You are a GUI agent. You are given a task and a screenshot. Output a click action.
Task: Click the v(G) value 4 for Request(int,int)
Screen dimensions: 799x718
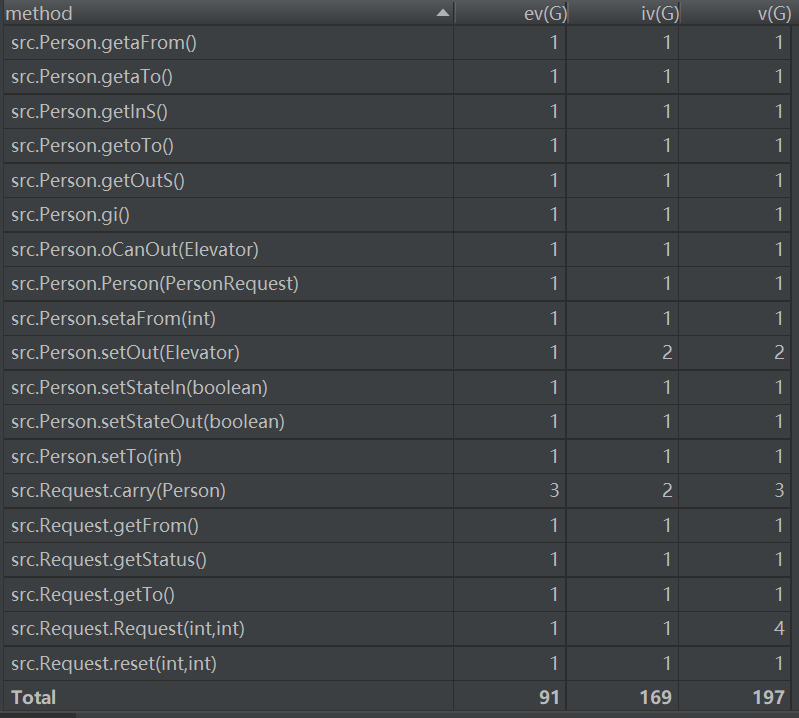[x=779, y=629]
